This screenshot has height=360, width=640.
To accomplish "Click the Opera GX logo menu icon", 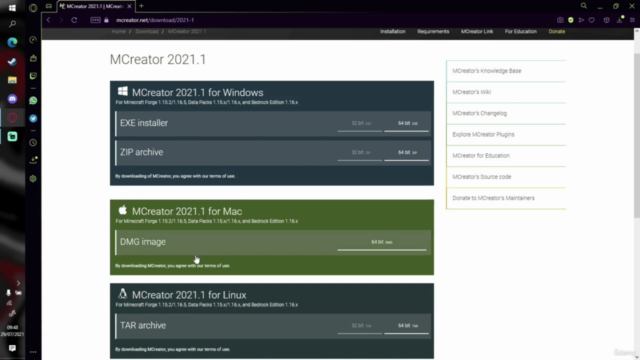I will [33, 7].
